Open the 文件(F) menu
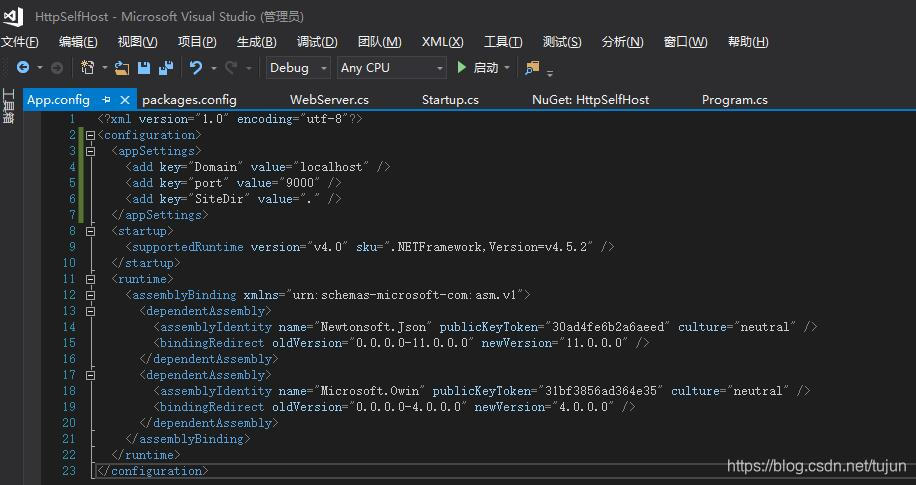916x485 pixels. point(19,42)
